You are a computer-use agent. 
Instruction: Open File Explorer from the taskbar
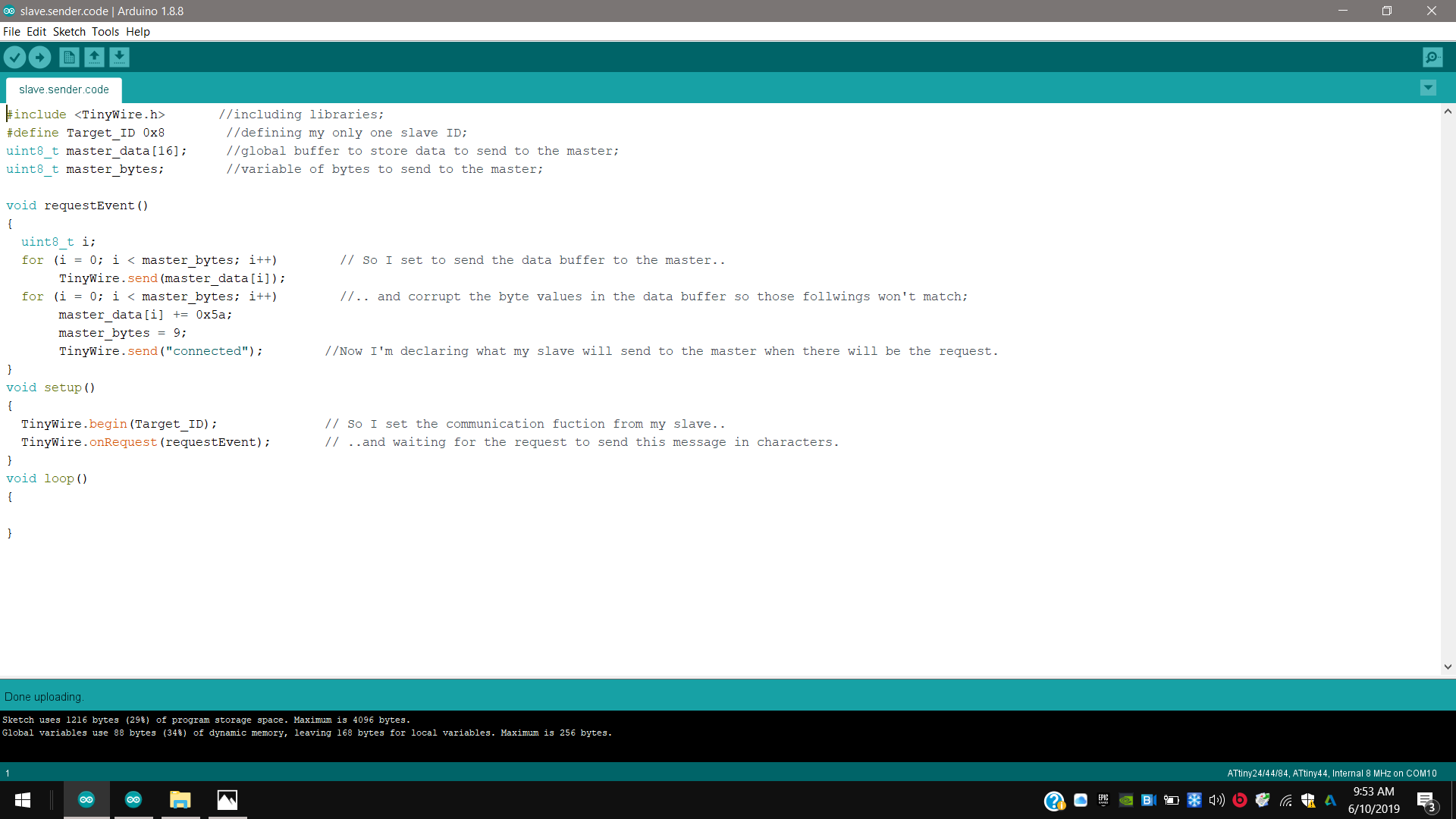click(180, 800)
